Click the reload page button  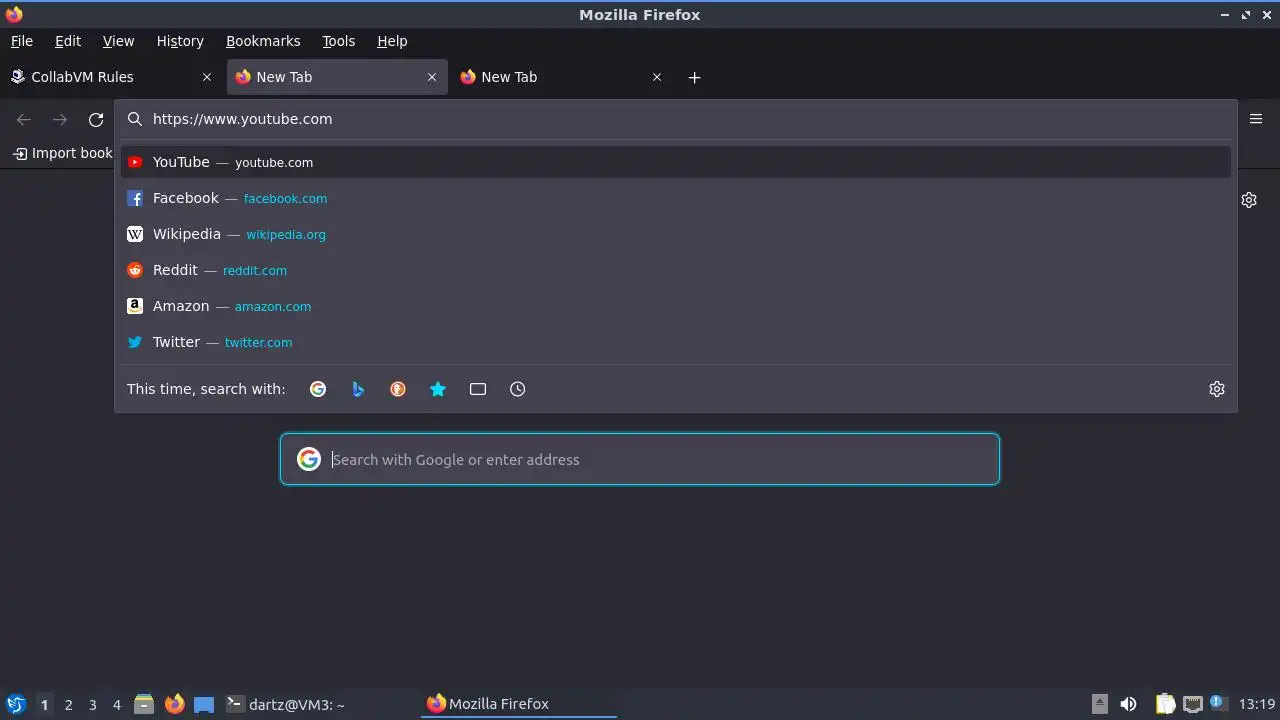tap(96, 119)
